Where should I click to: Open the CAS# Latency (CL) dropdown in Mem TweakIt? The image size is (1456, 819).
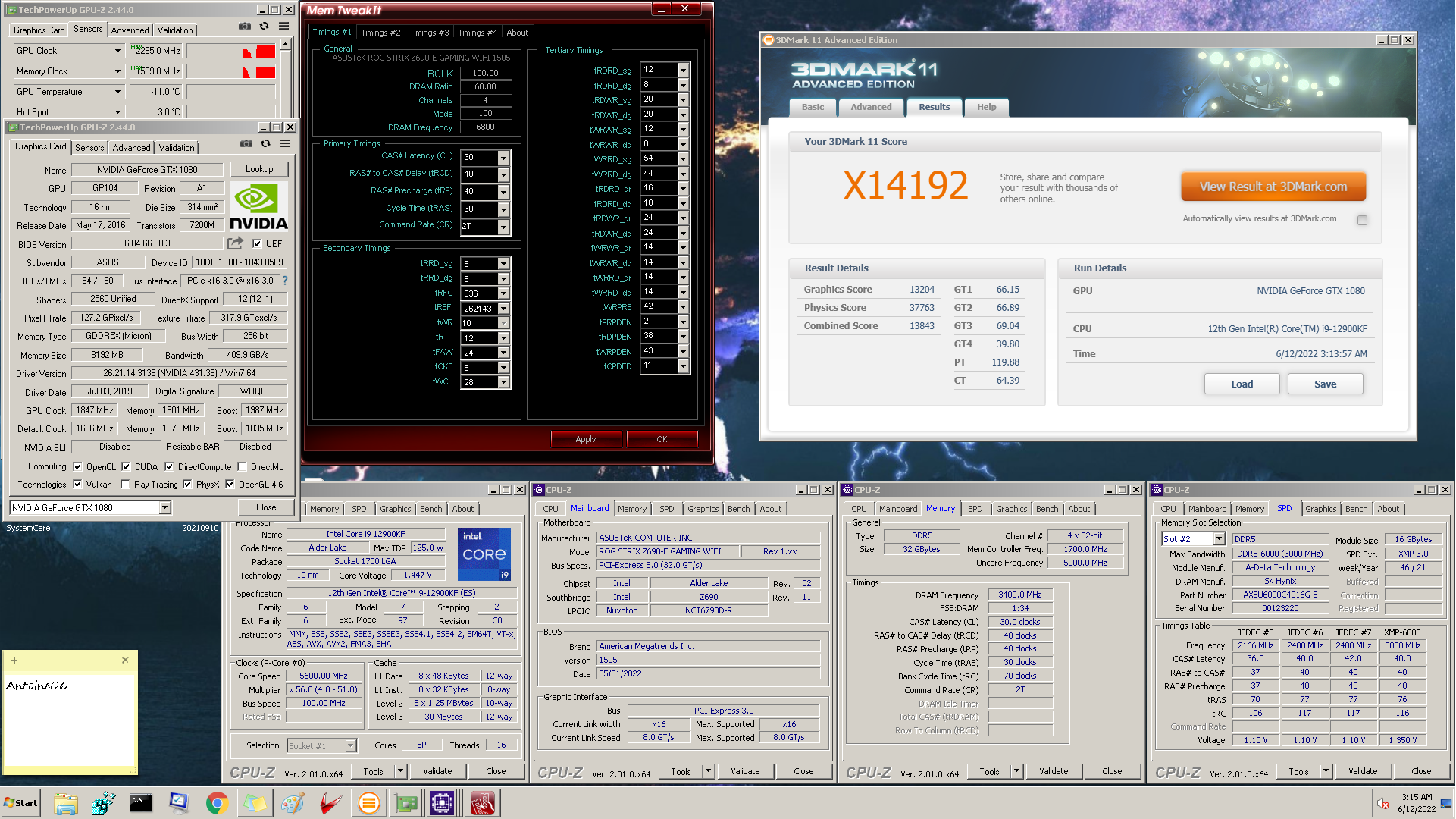(503, 158)
